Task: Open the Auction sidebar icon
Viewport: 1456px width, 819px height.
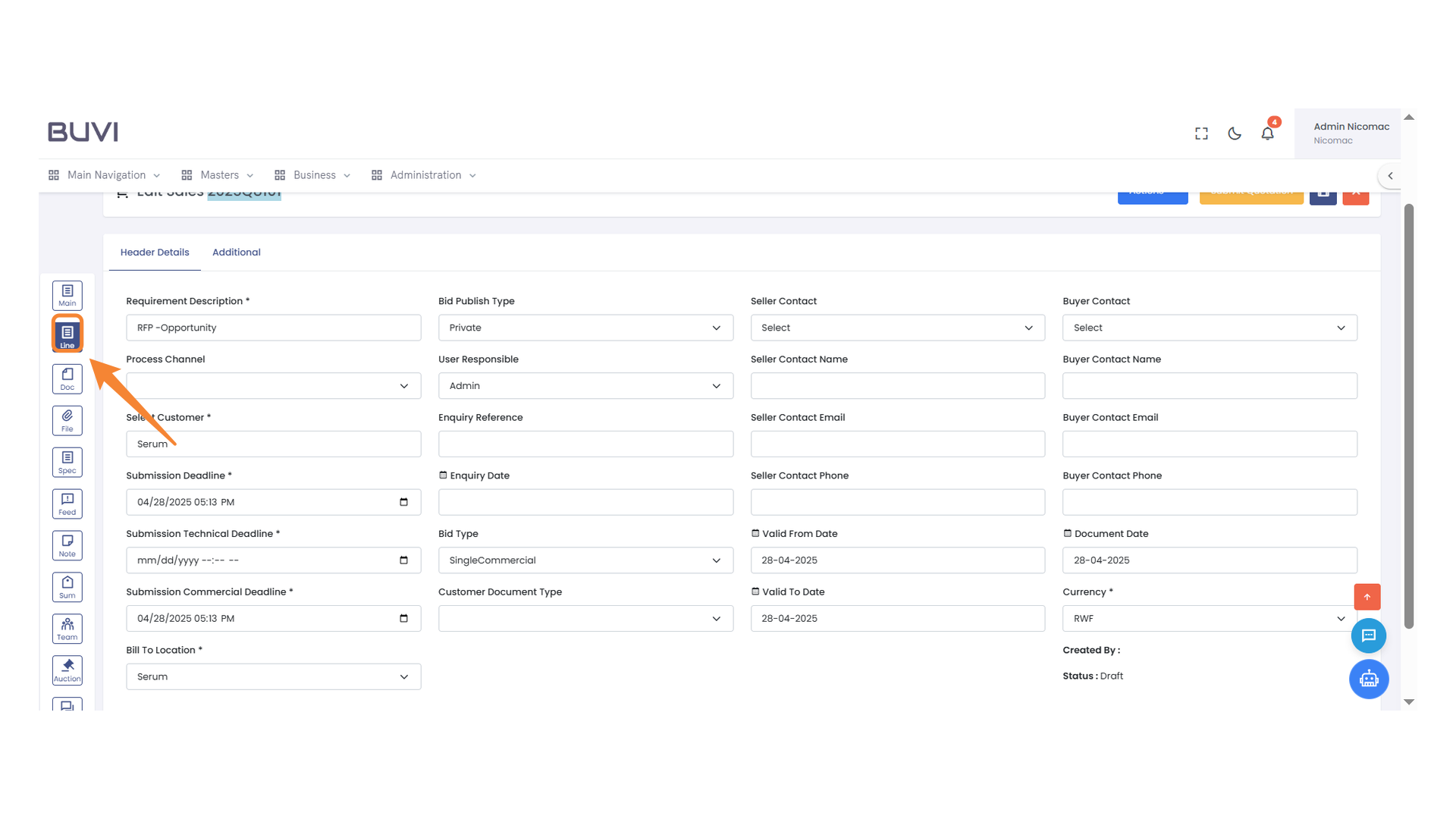Action: pyautogui.click(x=67, y=670)
